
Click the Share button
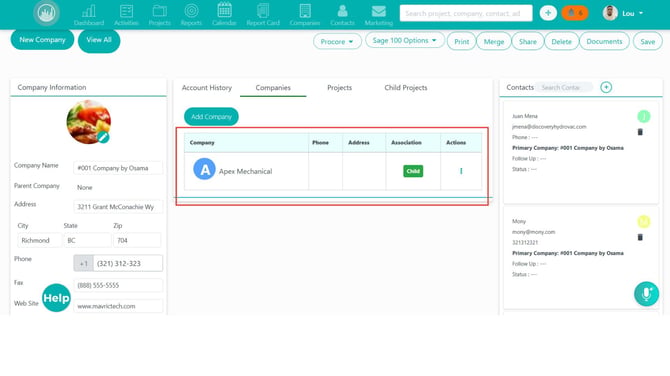click(x=528, y=41)
